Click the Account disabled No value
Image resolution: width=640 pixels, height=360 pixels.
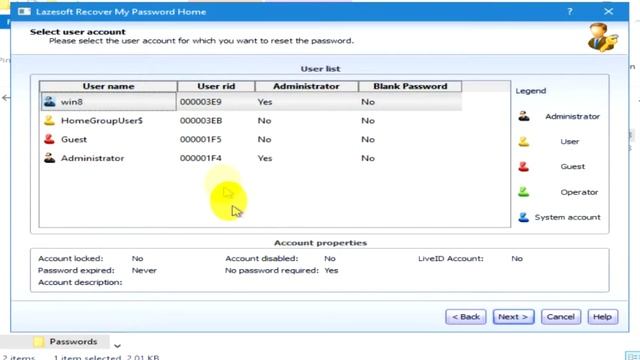click(330, 258)
